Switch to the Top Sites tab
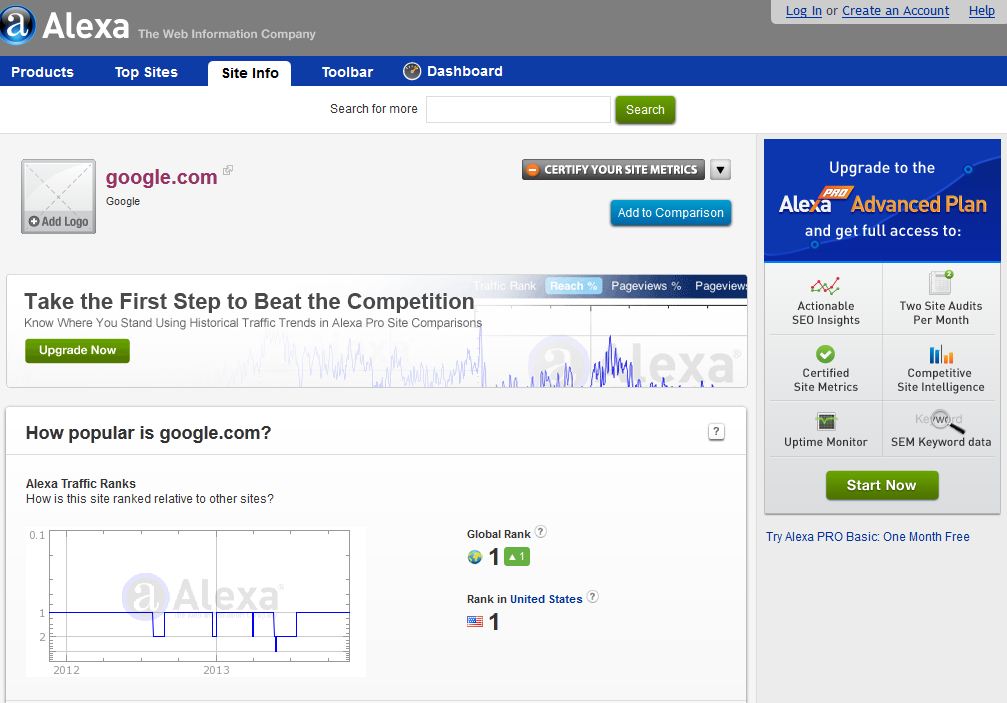Viewport: 1007px width, 703px height. point(146,72)
